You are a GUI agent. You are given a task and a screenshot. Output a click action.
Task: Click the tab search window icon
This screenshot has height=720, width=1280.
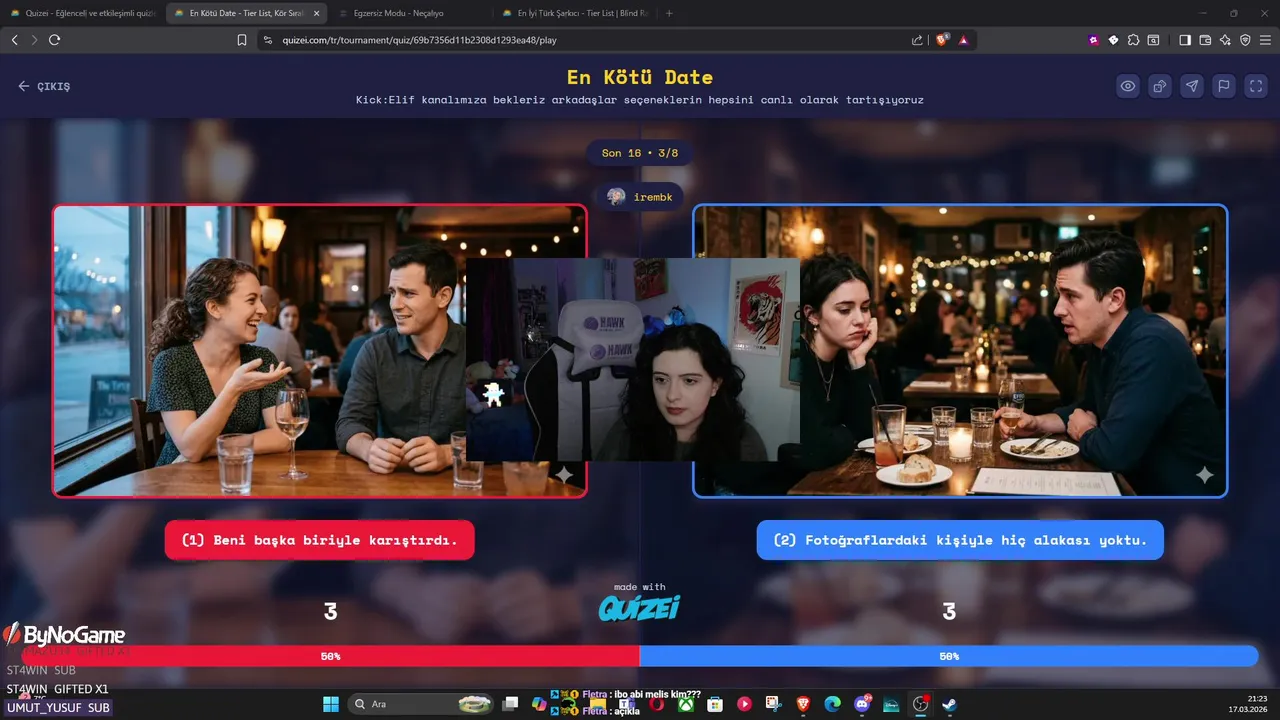1153,40
